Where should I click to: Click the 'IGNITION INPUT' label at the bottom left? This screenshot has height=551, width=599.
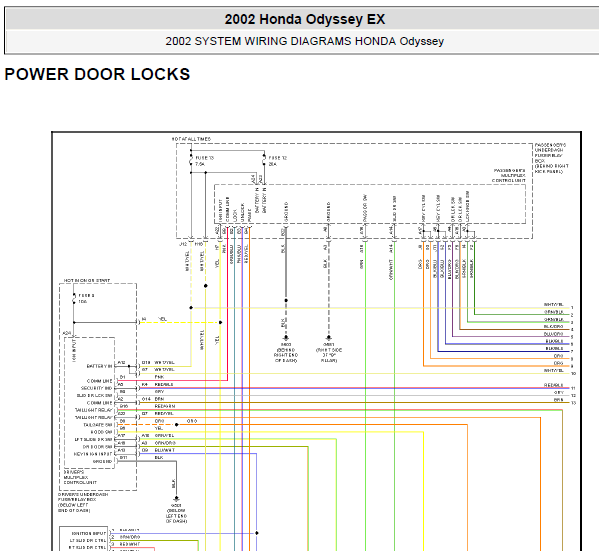(x=89, y=533)
